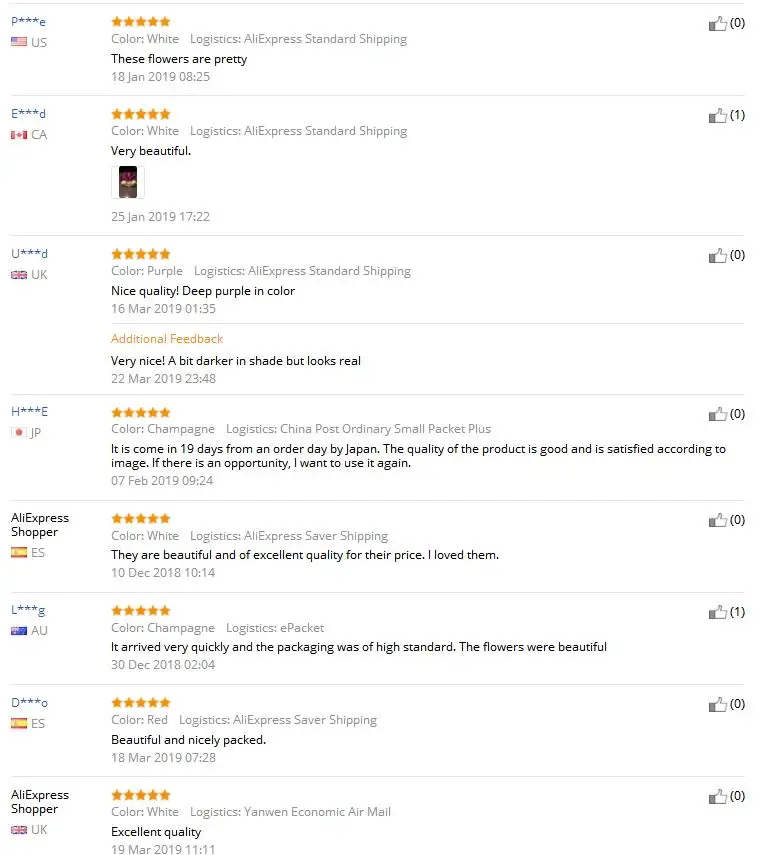Open reviewer E***d's profile link

click(28, 113)
